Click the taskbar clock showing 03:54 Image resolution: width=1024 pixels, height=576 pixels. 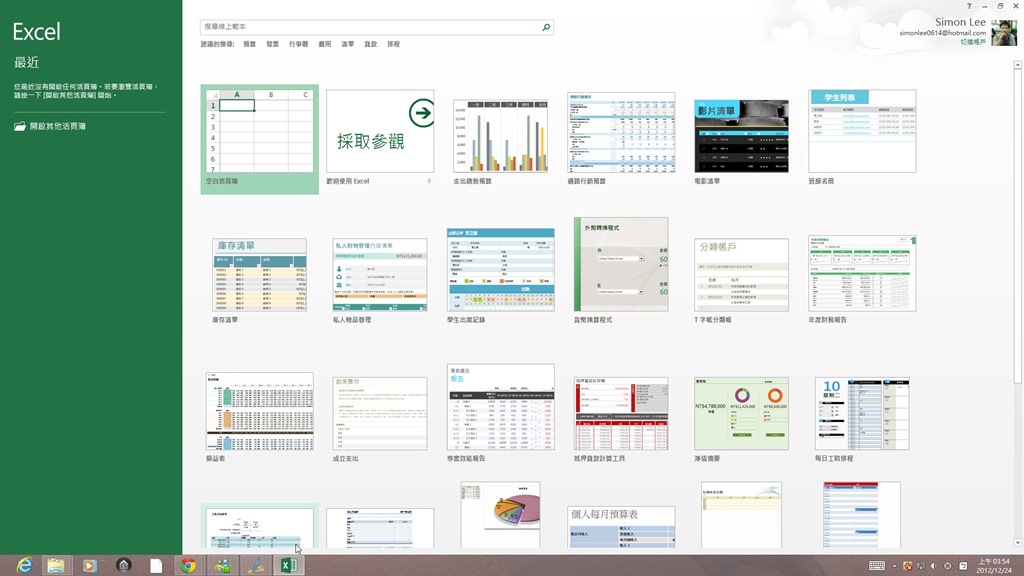(x=994, y=566)
